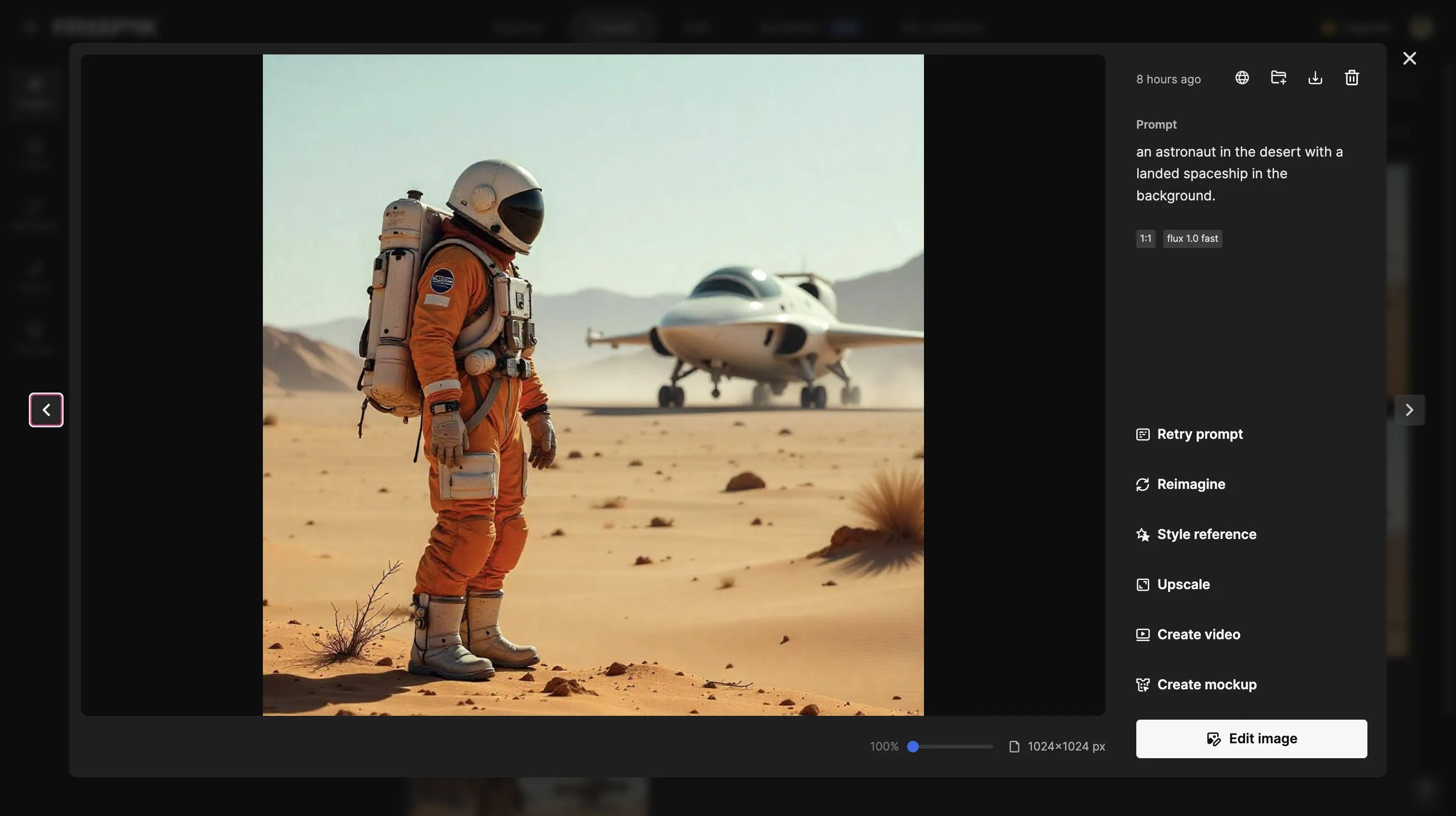Click the zoom slider handle
This screenshot has width=1456, height=816.
(x=912, y=747)
